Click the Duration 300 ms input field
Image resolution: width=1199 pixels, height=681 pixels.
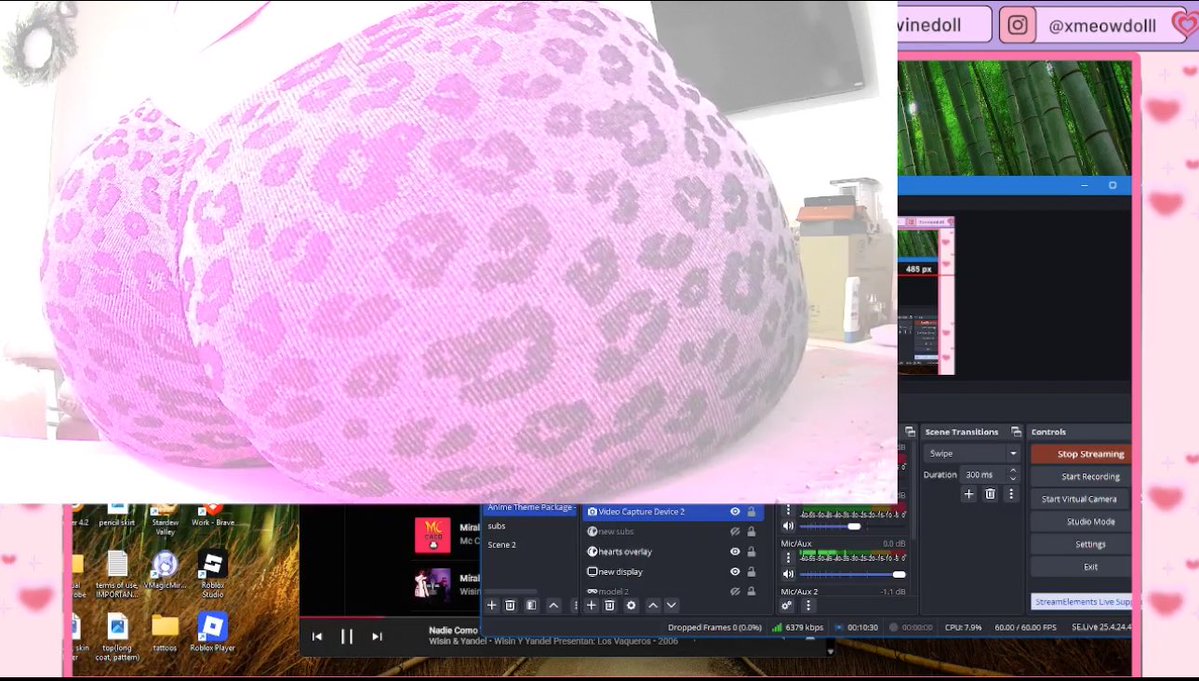click(983, 475)
